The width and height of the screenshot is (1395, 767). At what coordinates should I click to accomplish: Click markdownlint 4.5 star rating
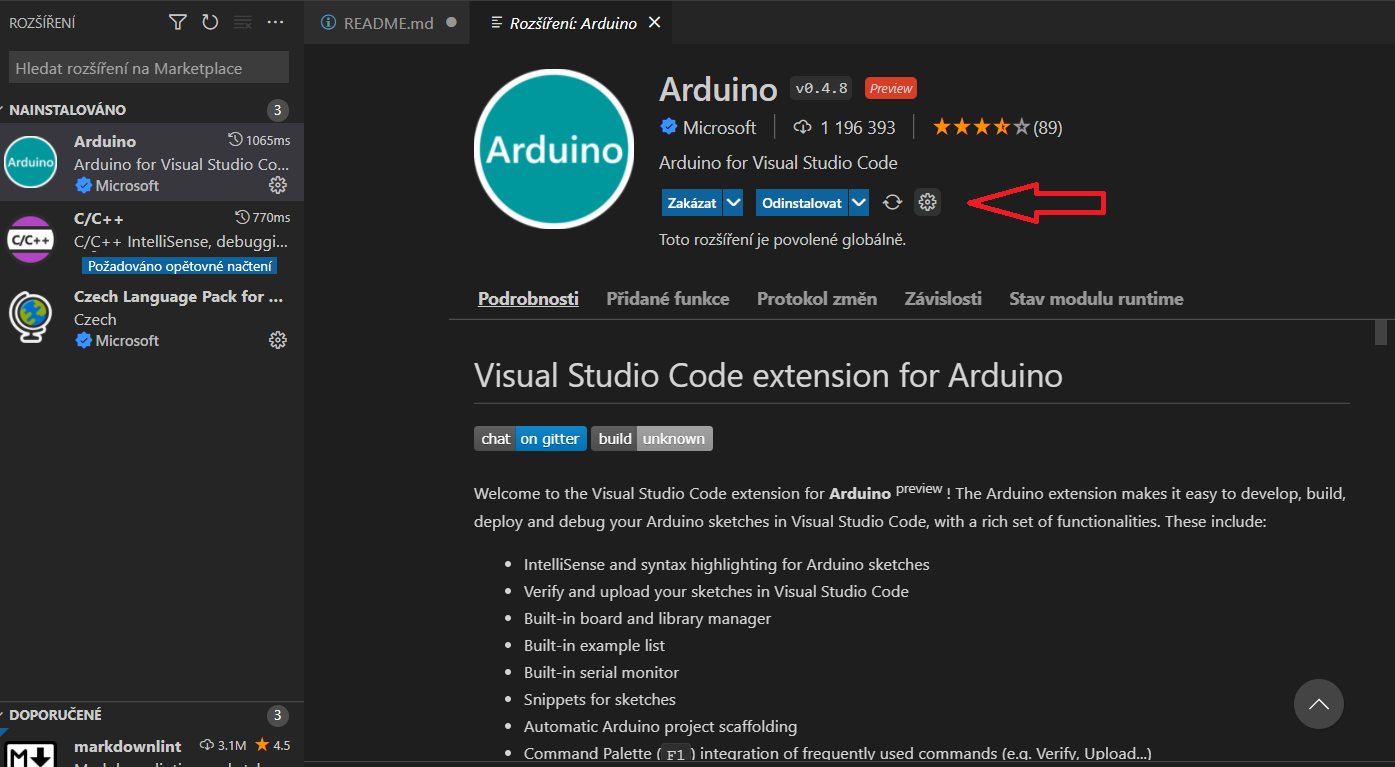pyautogui.click(x=273, y=745)
